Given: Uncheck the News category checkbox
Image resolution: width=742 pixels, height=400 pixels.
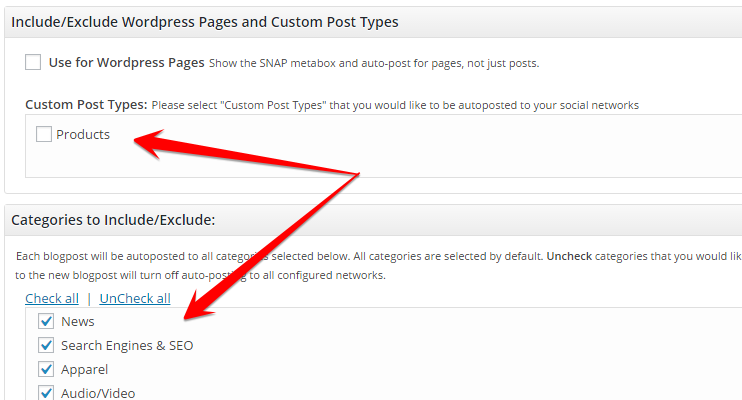Looking at the screenshot, I should pyautogui.click(x=46, y=321).
